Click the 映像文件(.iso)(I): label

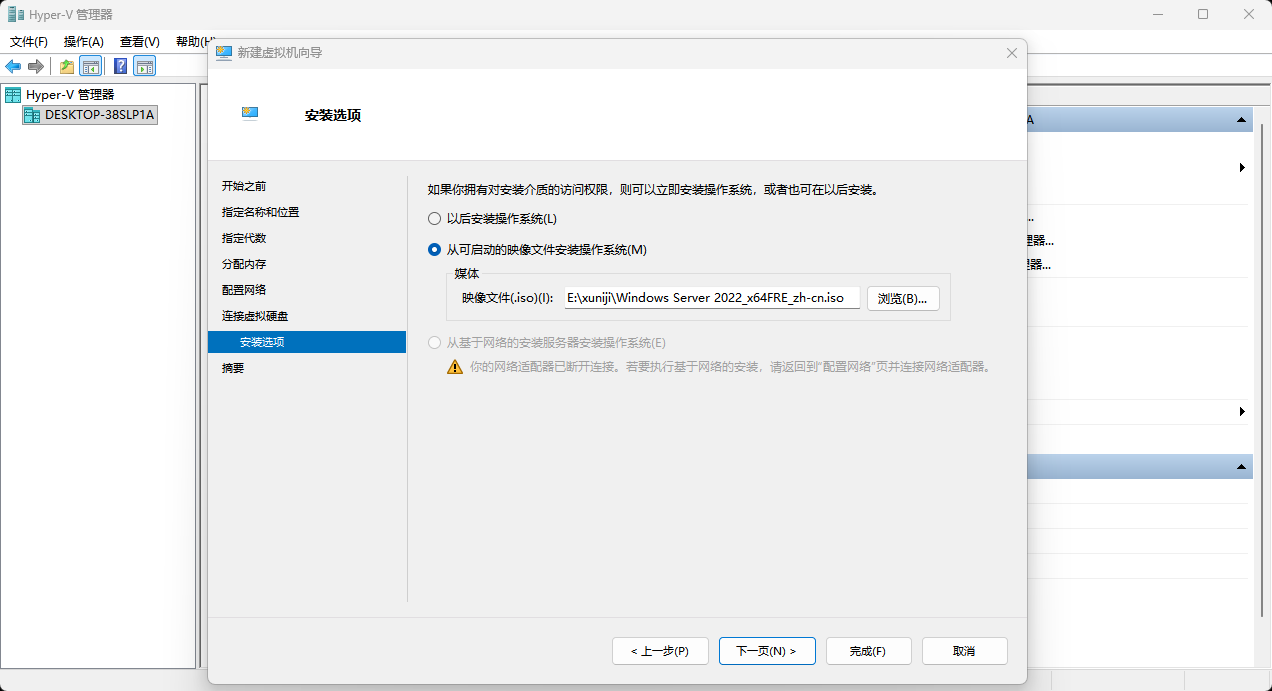click(x=507, y=298)
